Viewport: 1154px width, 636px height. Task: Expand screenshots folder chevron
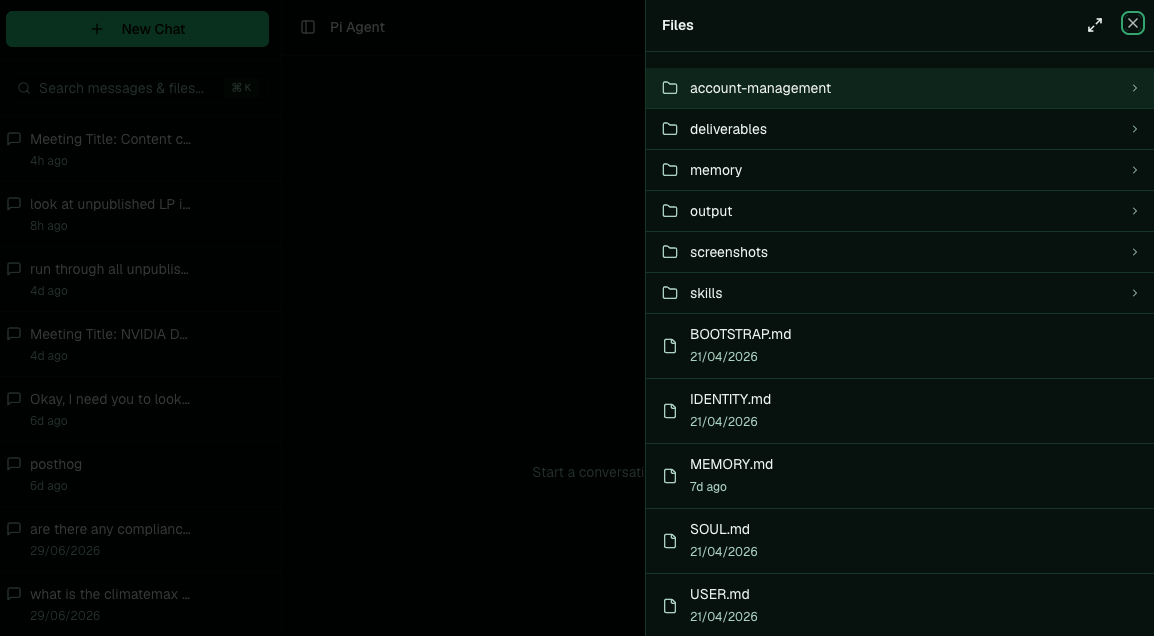click(1135, 252)
